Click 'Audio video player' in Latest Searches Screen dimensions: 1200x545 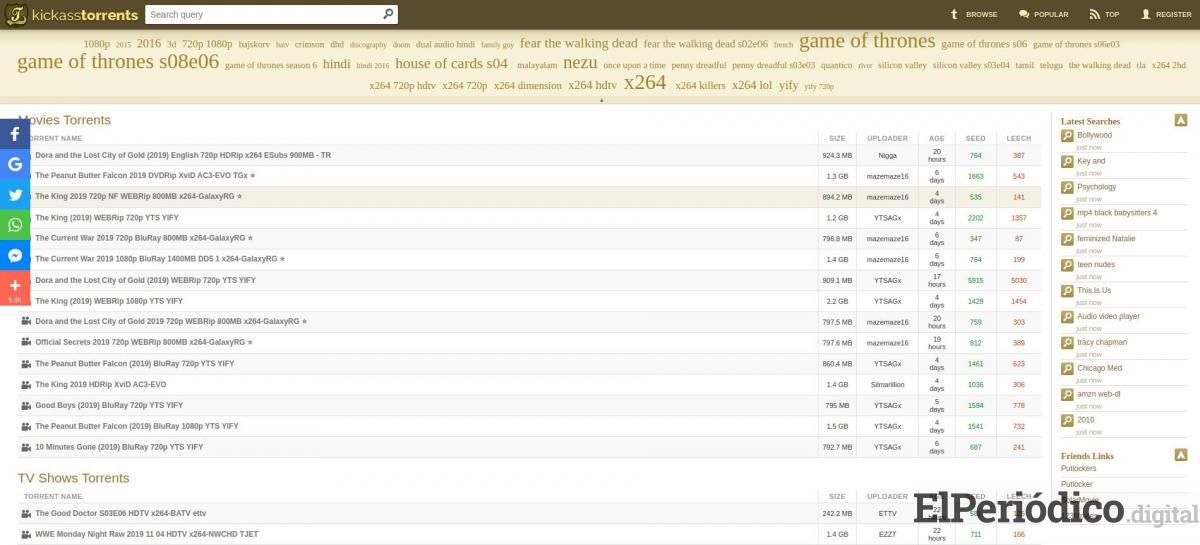(1108, 316)
